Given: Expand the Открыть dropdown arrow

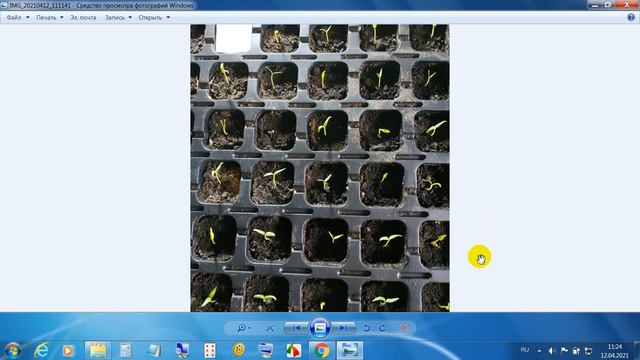Looking at the screenshot, I should point(168,18).
